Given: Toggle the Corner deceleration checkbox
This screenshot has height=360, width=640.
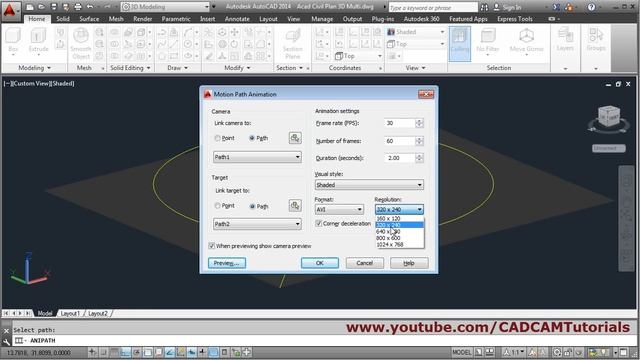Looking at the screenshot, I should pos(319,223).
